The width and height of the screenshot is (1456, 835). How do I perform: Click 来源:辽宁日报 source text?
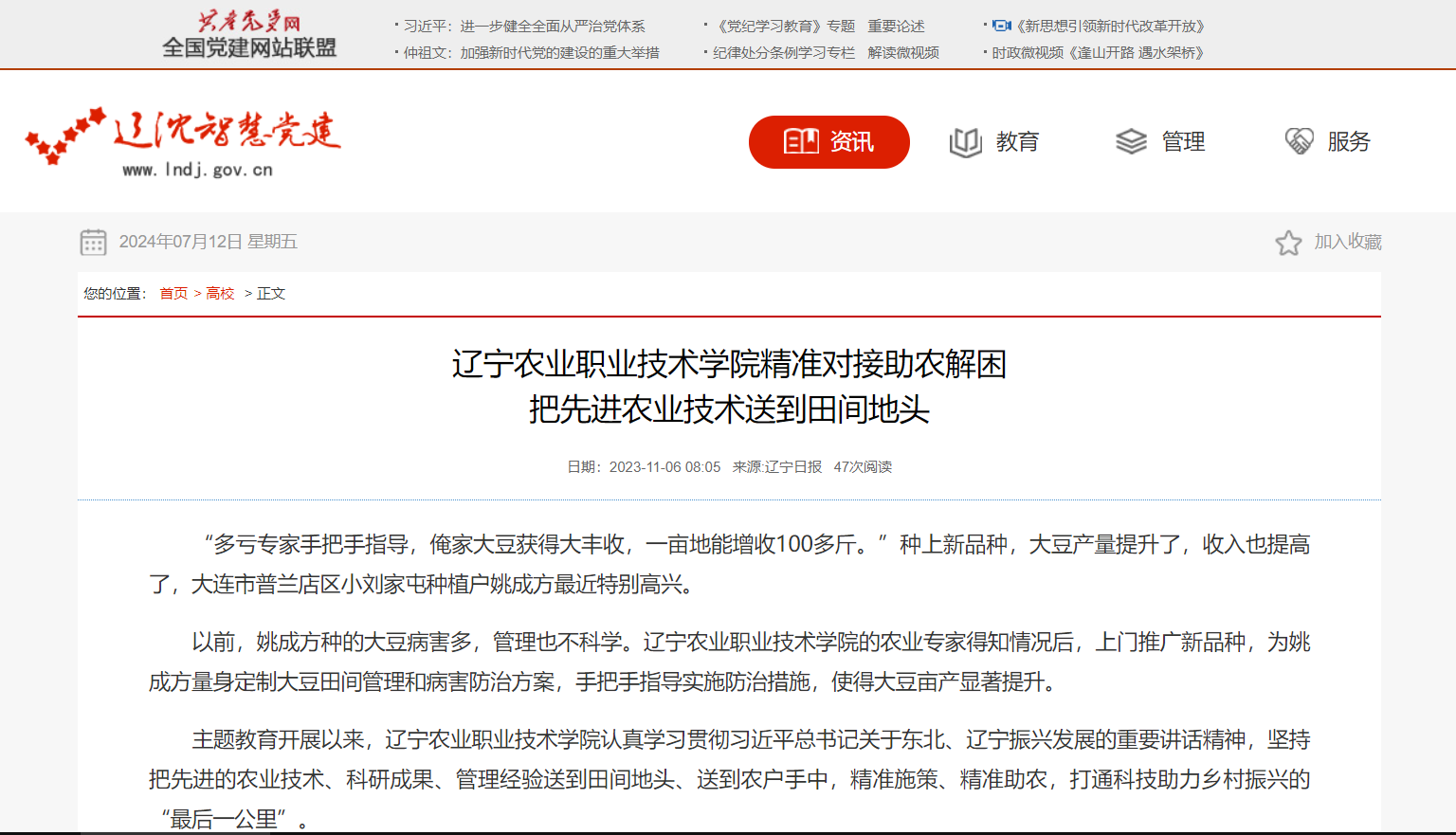[777, 467]
